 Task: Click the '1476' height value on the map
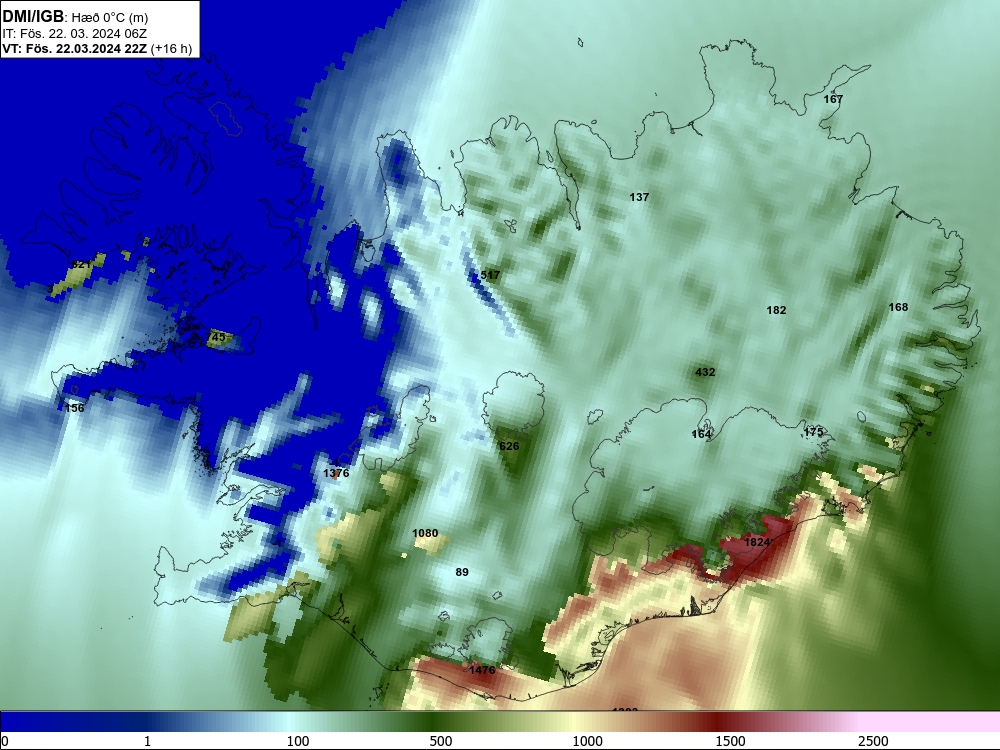(x=482, y=670)
